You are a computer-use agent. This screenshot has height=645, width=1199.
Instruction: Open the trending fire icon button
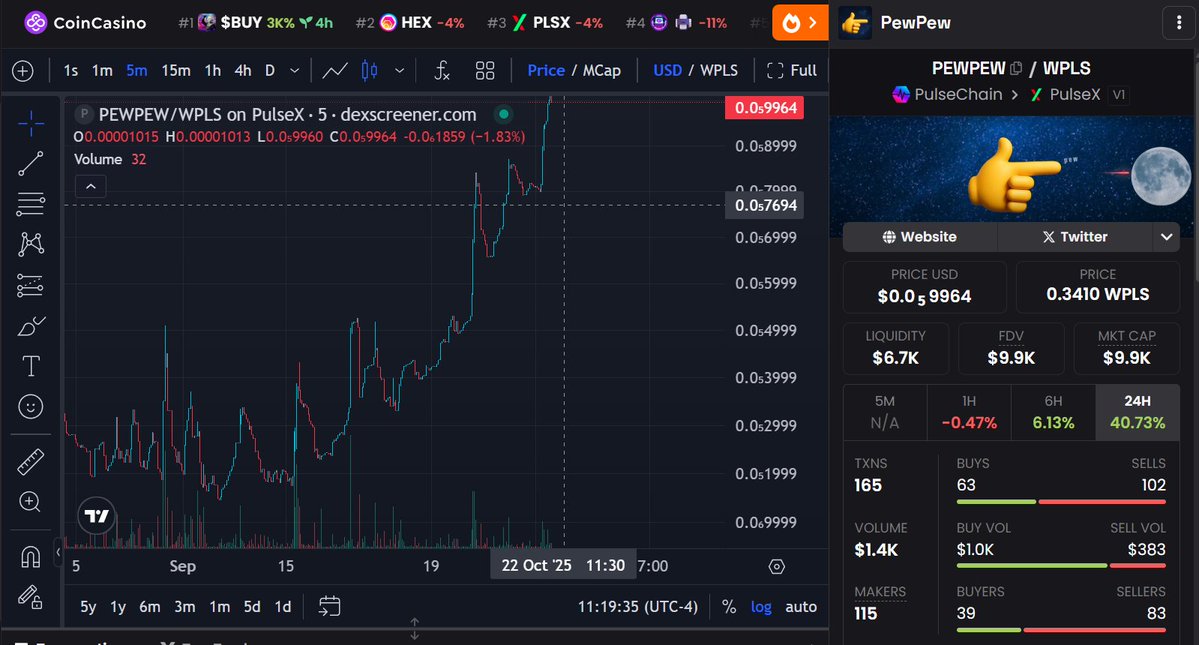800,23
